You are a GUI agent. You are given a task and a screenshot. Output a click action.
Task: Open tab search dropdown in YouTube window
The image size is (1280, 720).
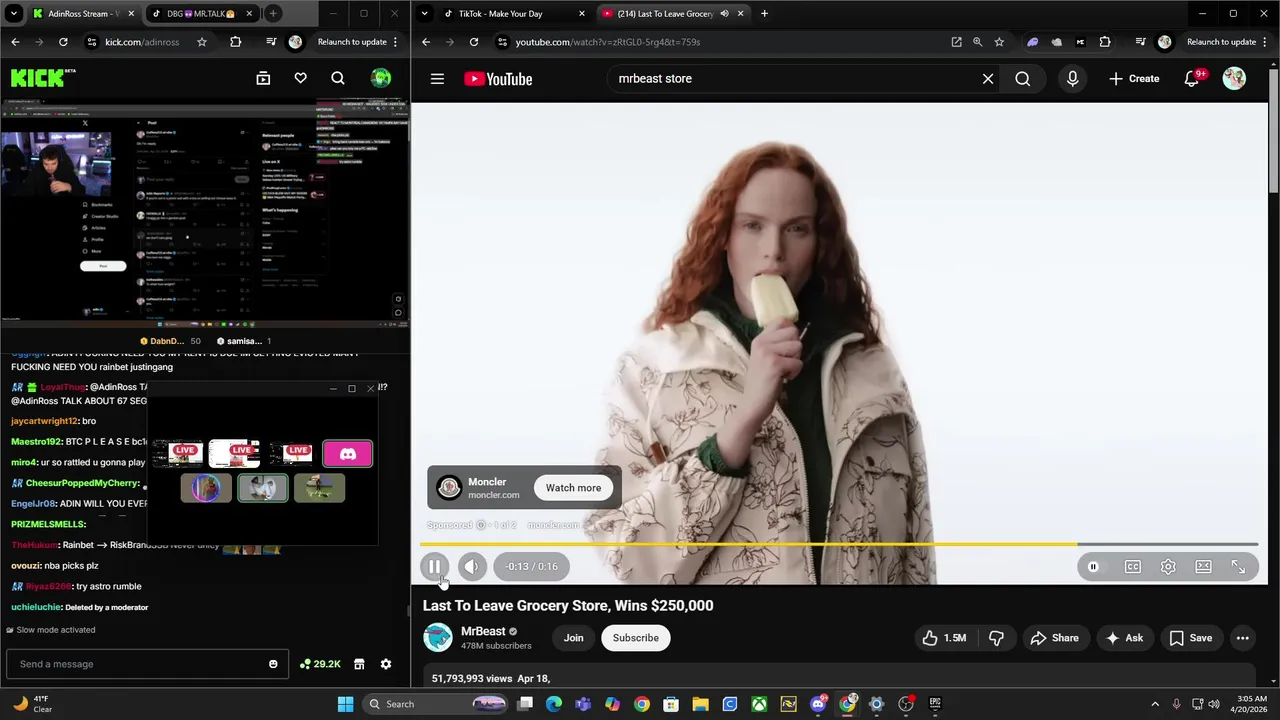coord(425,14)
